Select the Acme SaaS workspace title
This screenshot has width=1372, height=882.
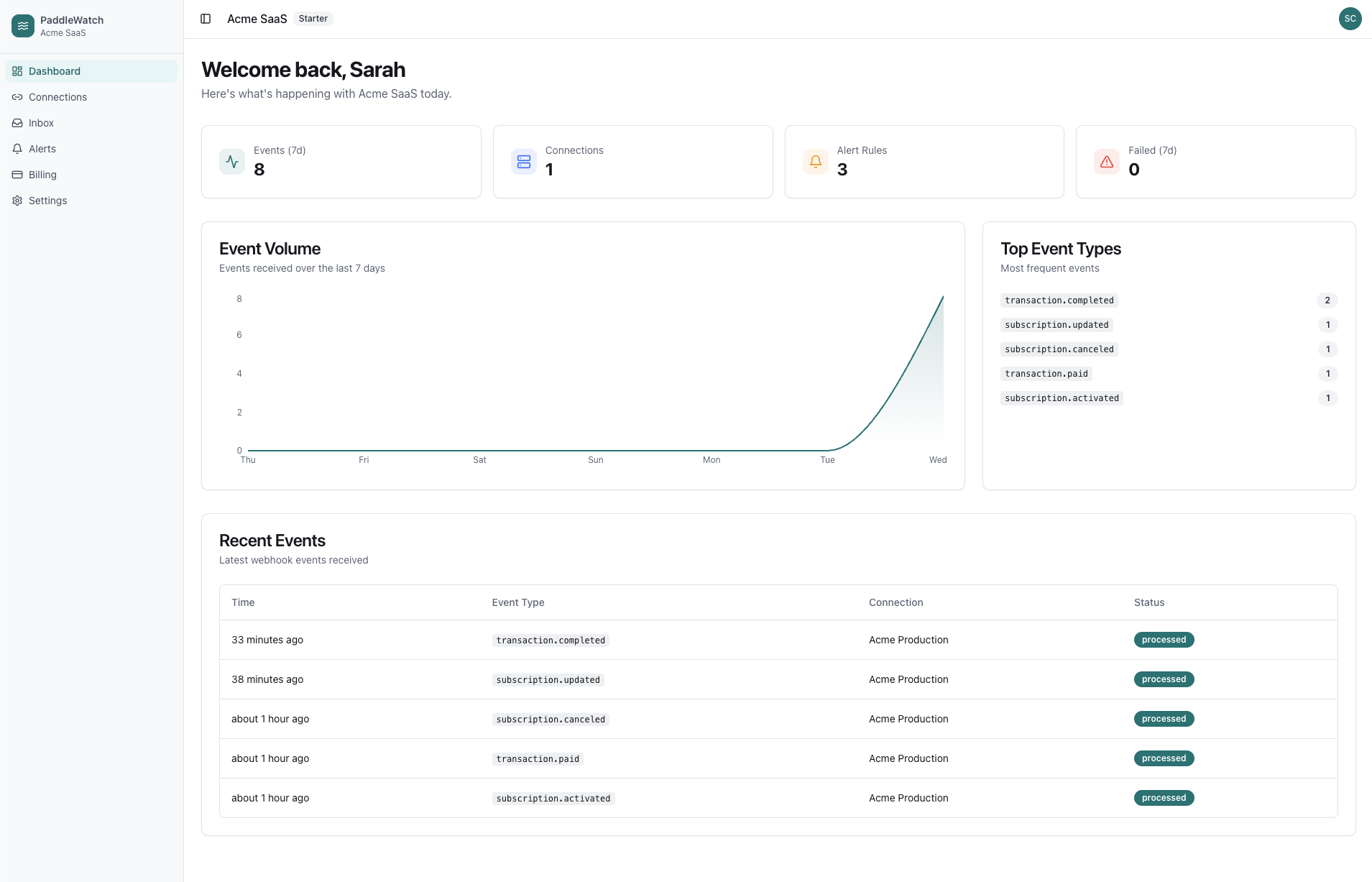[257, 19]
